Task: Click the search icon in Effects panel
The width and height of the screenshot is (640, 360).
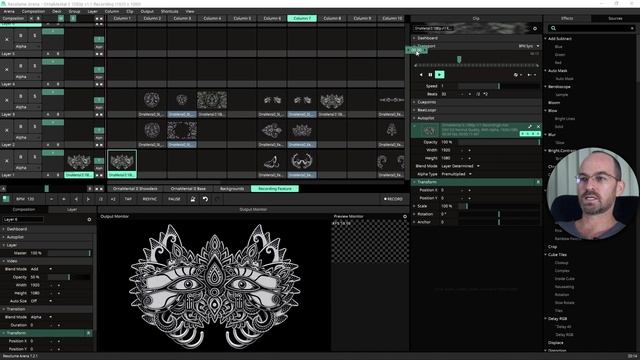Action: pos(553,28)
